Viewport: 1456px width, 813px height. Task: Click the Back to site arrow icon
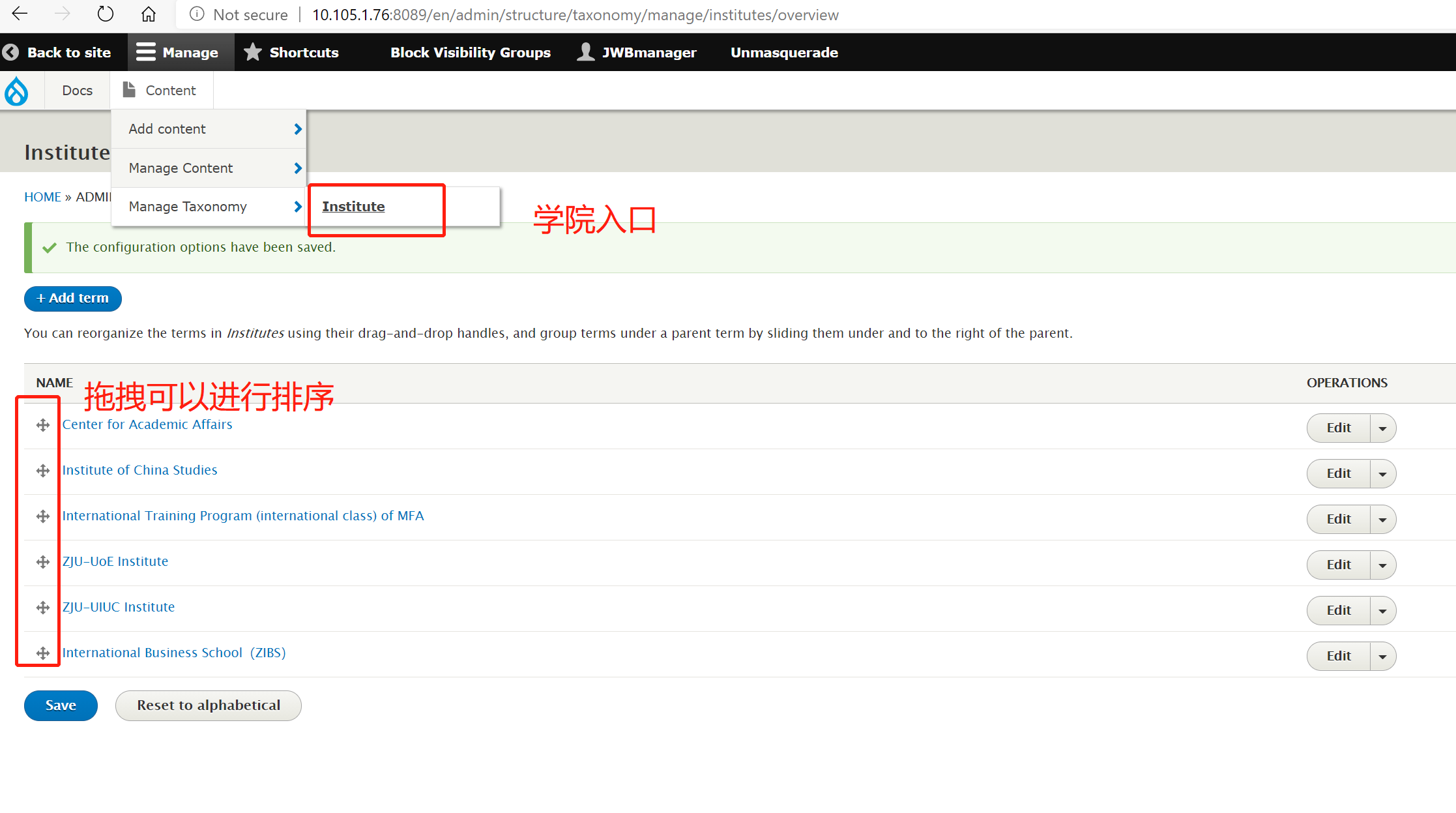11,52
